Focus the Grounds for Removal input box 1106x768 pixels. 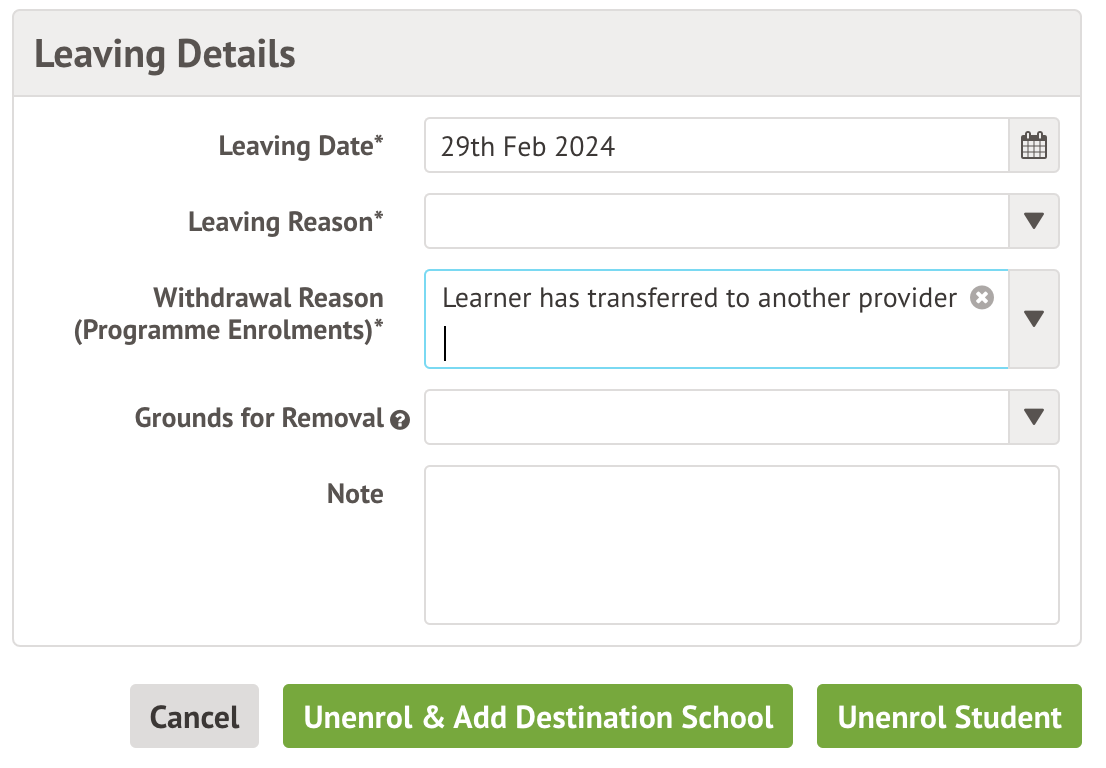[715, 417]
